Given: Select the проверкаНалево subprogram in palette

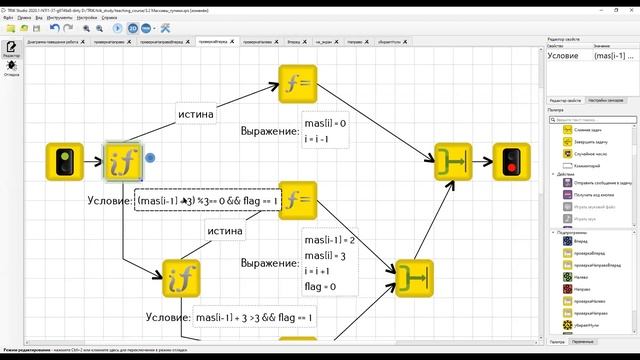Looking at the screenshot, I should point(584,301).
